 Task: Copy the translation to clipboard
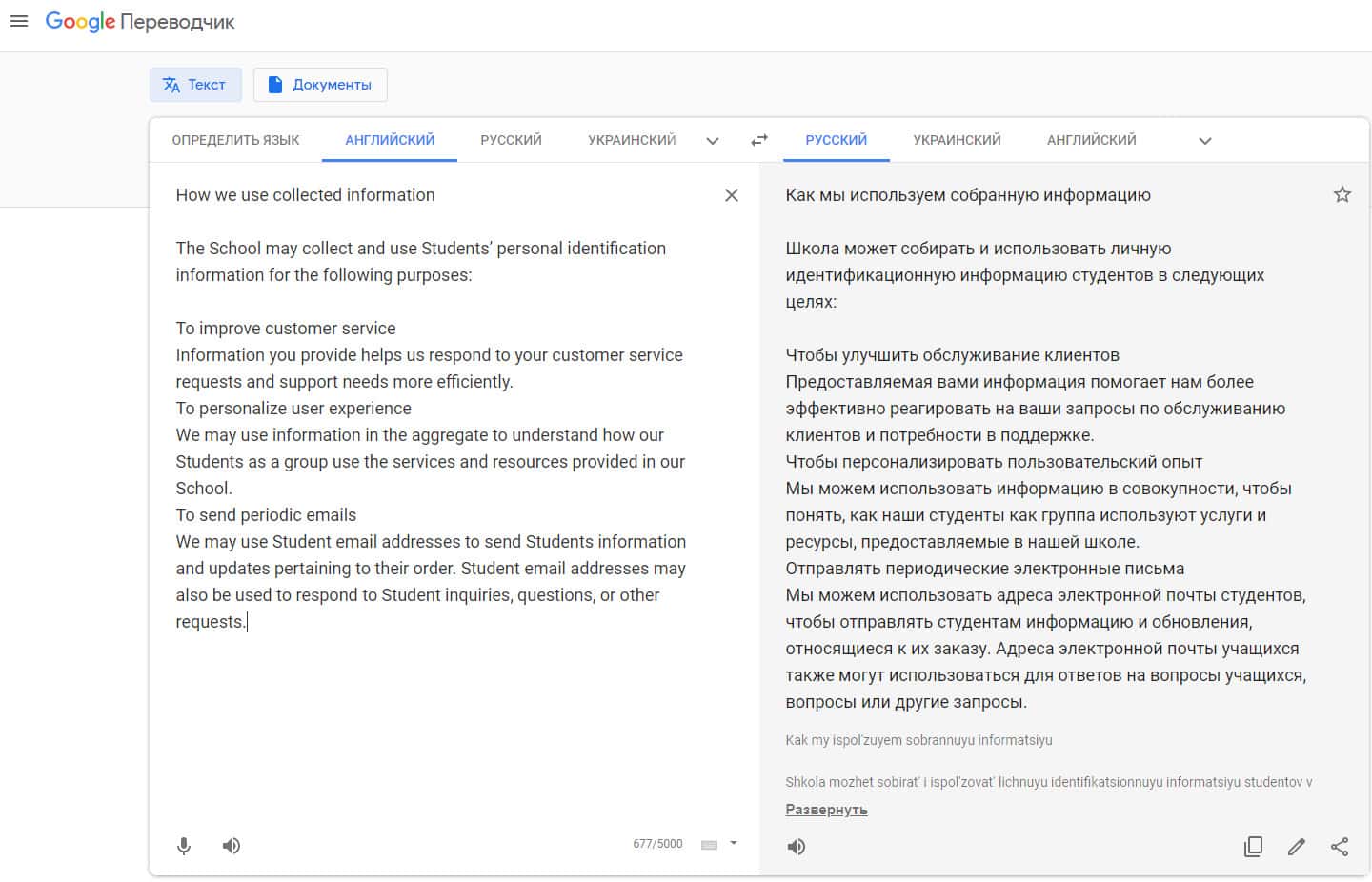1253,847
